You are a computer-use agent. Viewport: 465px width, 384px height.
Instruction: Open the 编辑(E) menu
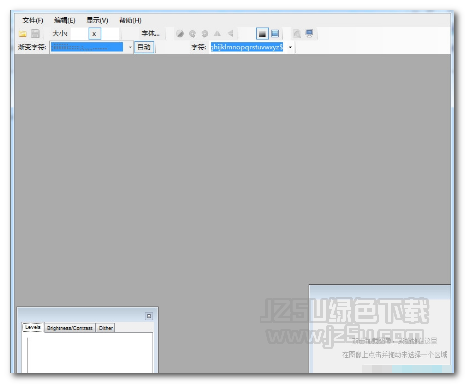64,20
